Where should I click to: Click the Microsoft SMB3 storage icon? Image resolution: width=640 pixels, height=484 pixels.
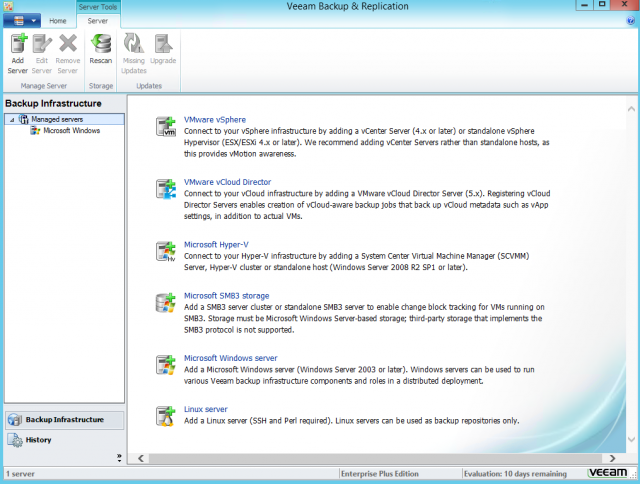click(x=165, y=302)
